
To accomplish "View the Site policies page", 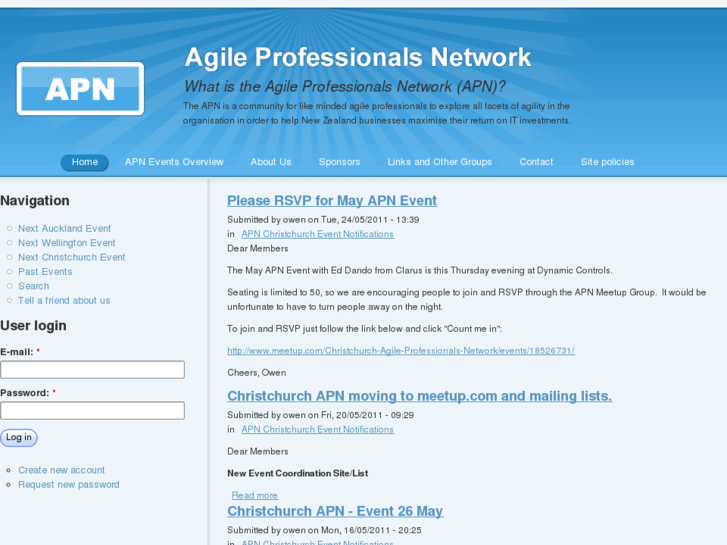I will pos(607,162).
